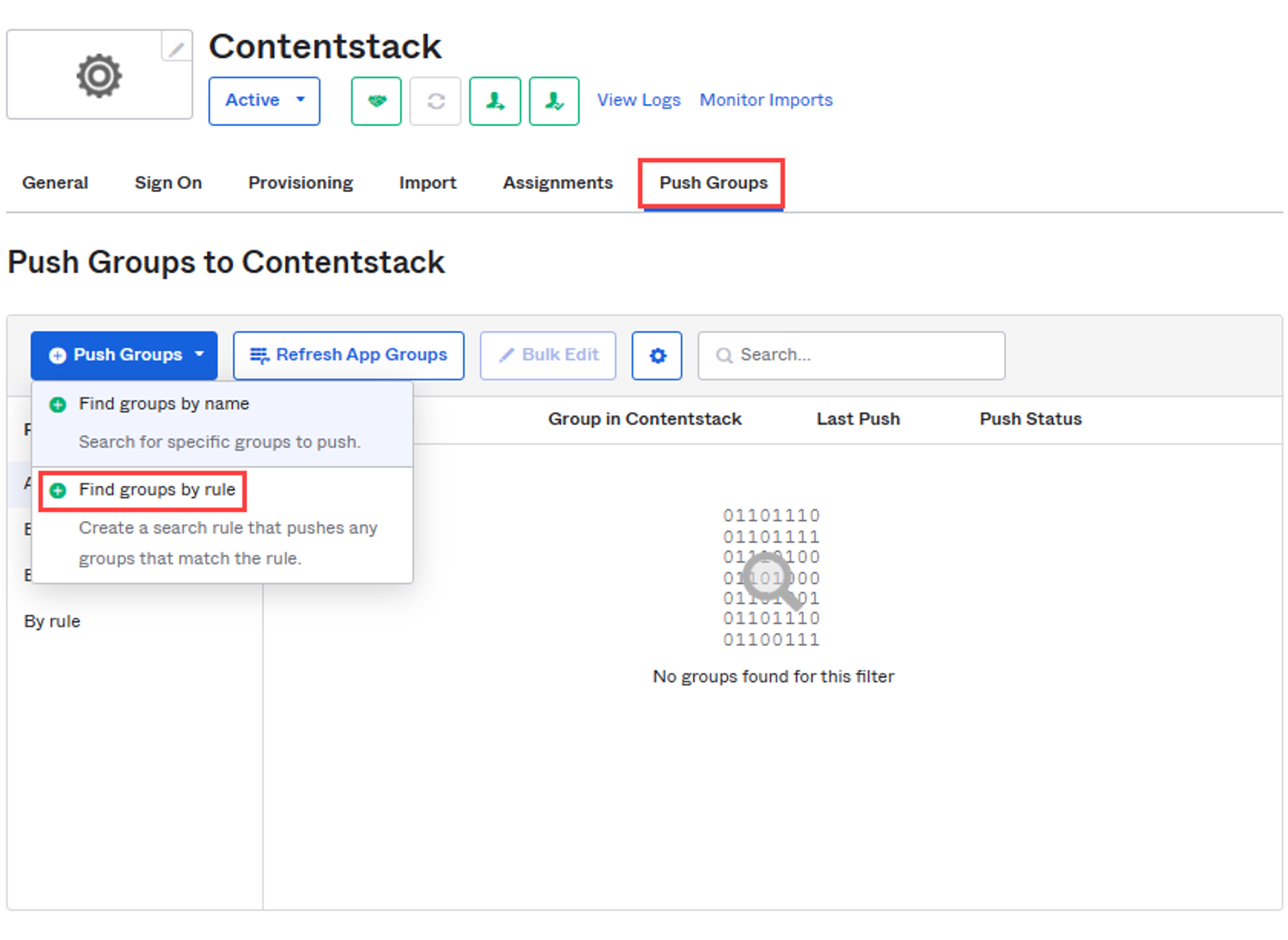
Task: Switch to the Provisioning tab
Action: click(x=301, y=182)
